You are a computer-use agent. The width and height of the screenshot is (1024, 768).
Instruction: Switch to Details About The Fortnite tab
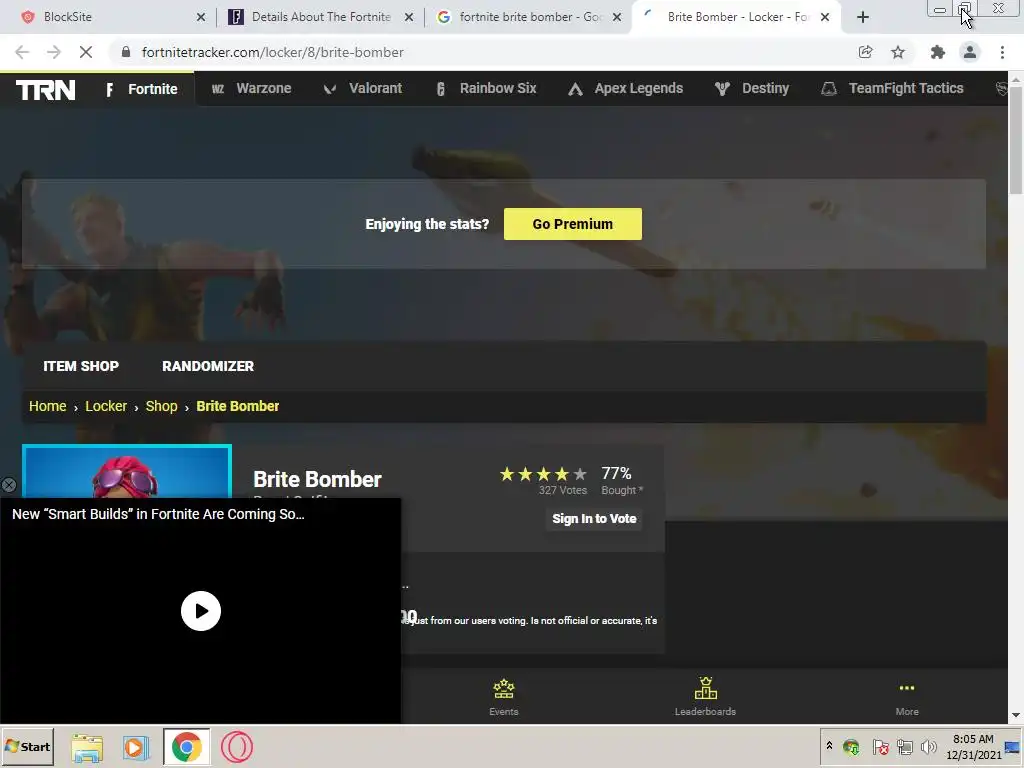[321, 17]
